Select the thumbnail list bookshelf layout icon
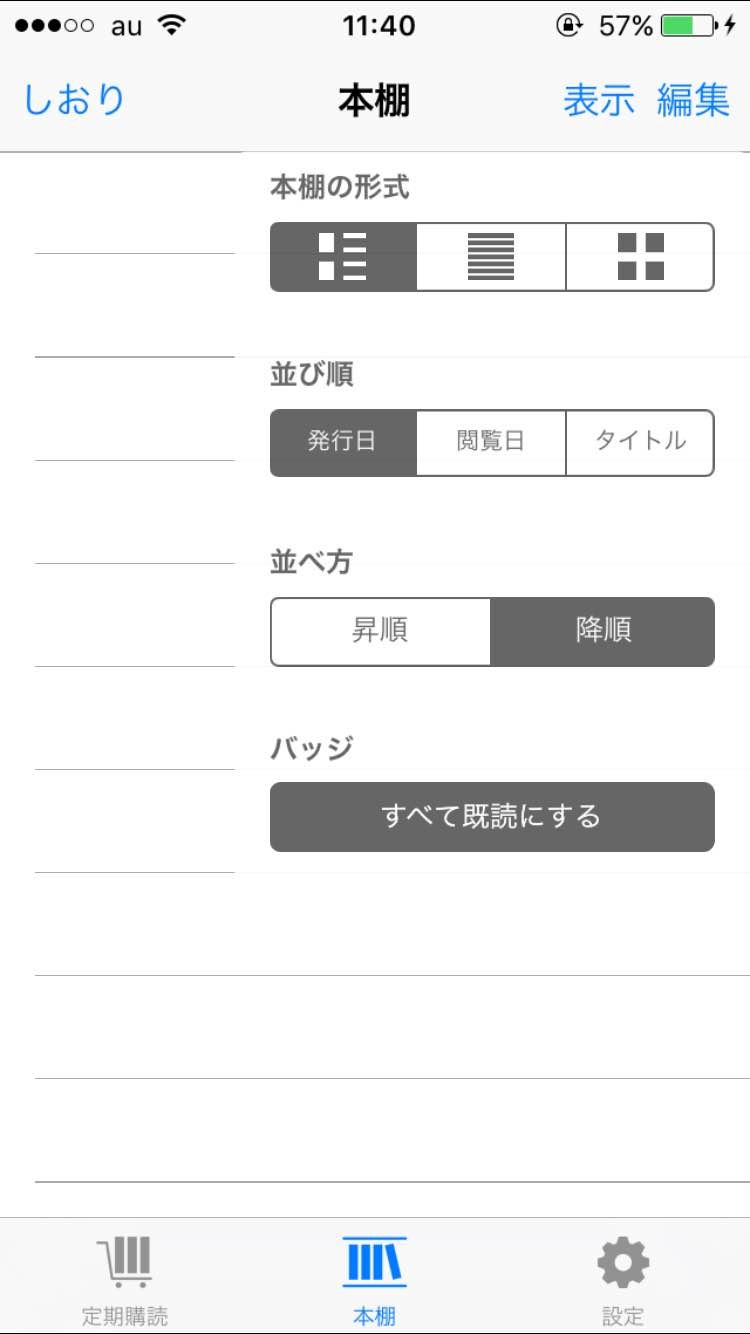 pos(343,257)
